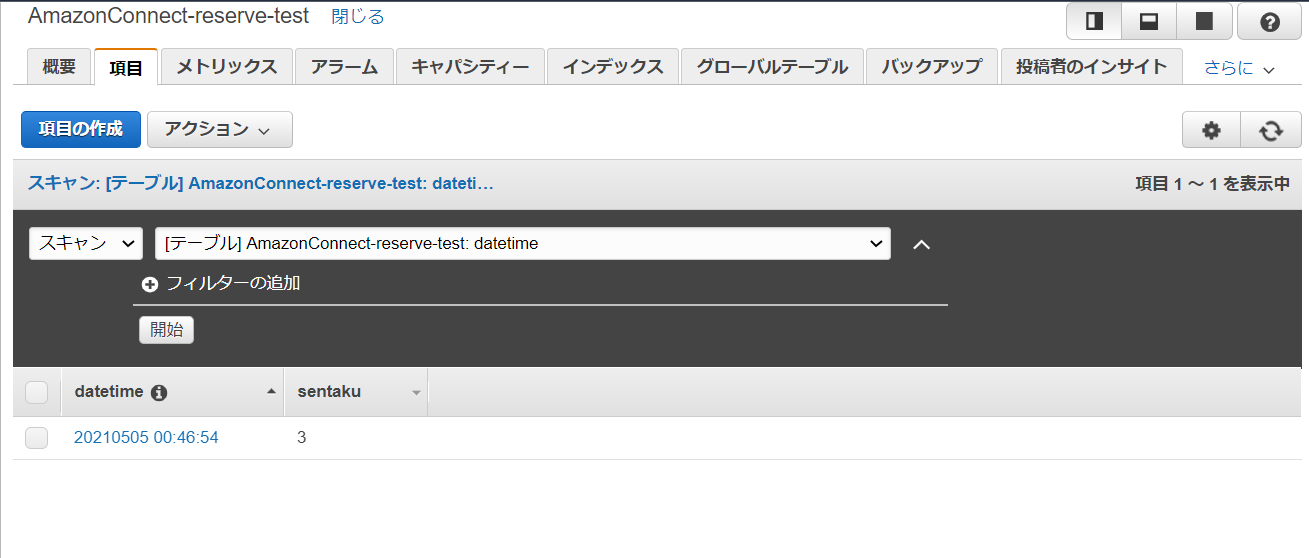Switch to the インデックス tab
The image size is (1309, 558).
pos(613,67)
